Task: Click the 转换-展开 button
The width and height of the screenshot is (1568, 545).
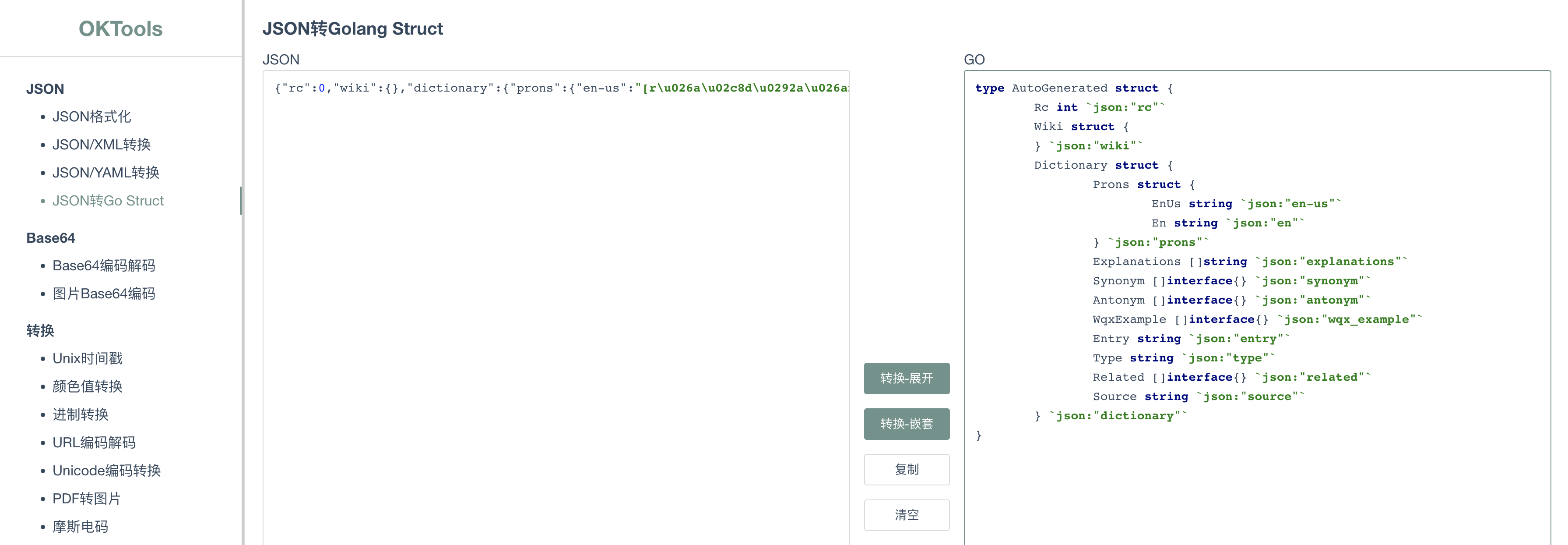Action: pyautogui.click(x=906, y=378)
